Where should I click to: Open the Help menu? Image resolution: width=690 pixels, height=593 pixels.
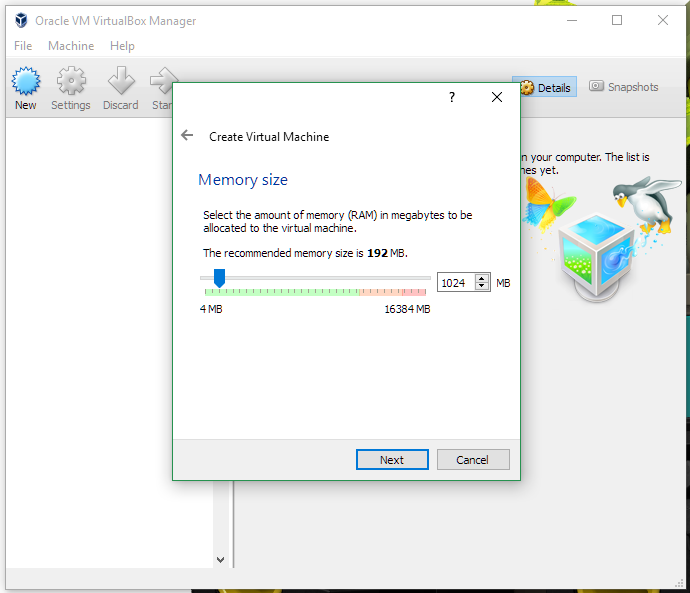(122, 46)
